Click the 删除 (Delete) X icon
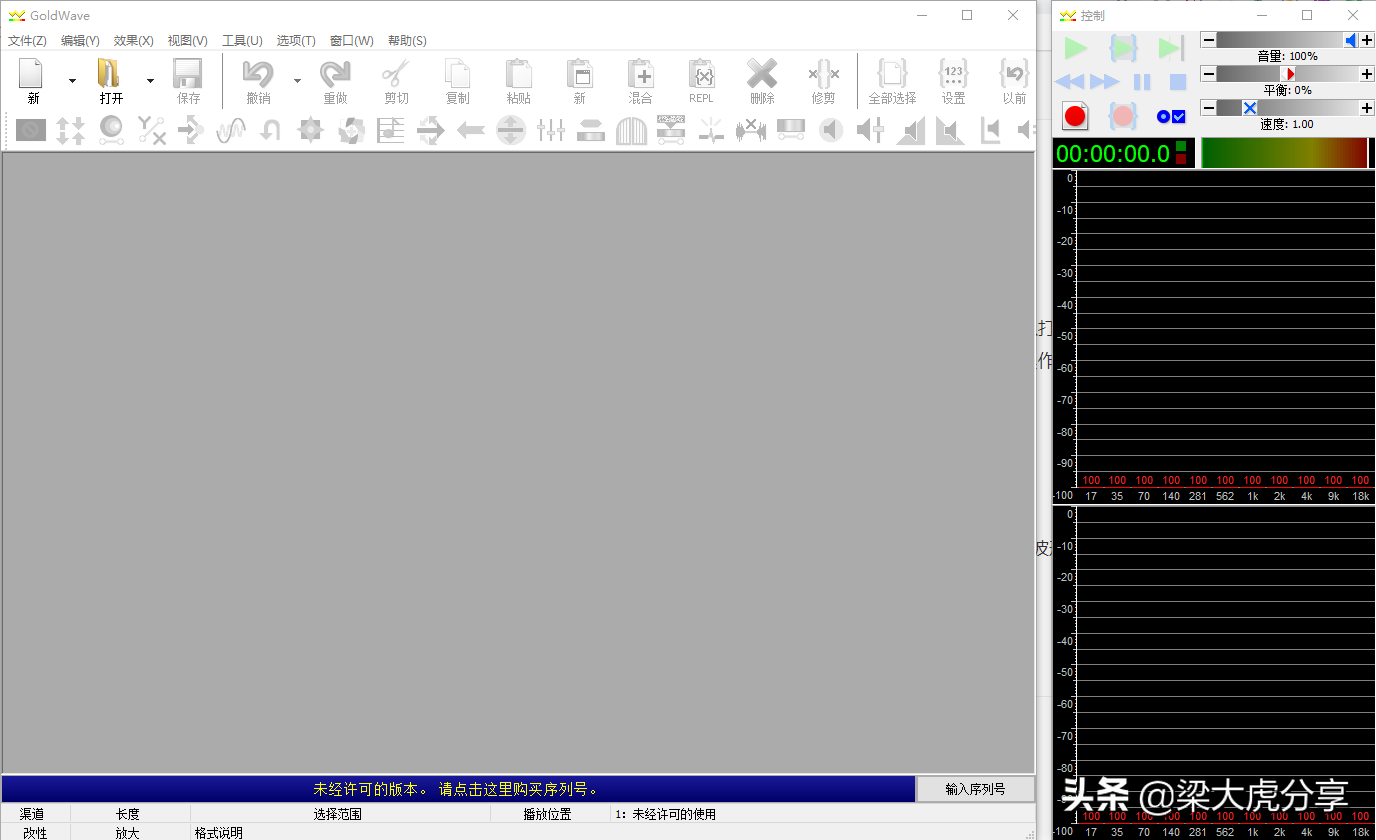This screenshot has width=1376, height=840. pyautogui.click(x=762, y=74)
